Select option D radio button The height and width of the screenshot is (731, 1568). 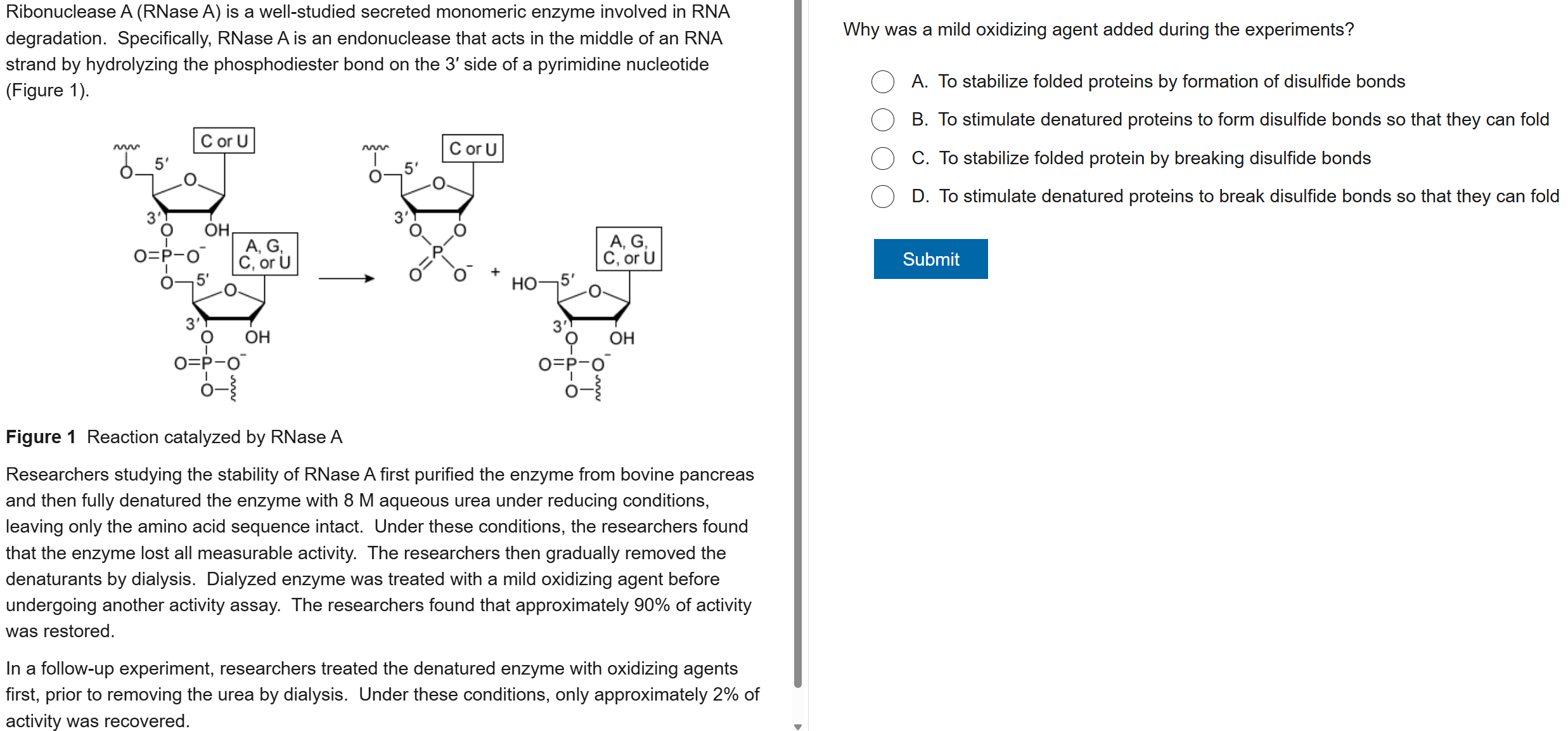(882, 197)
